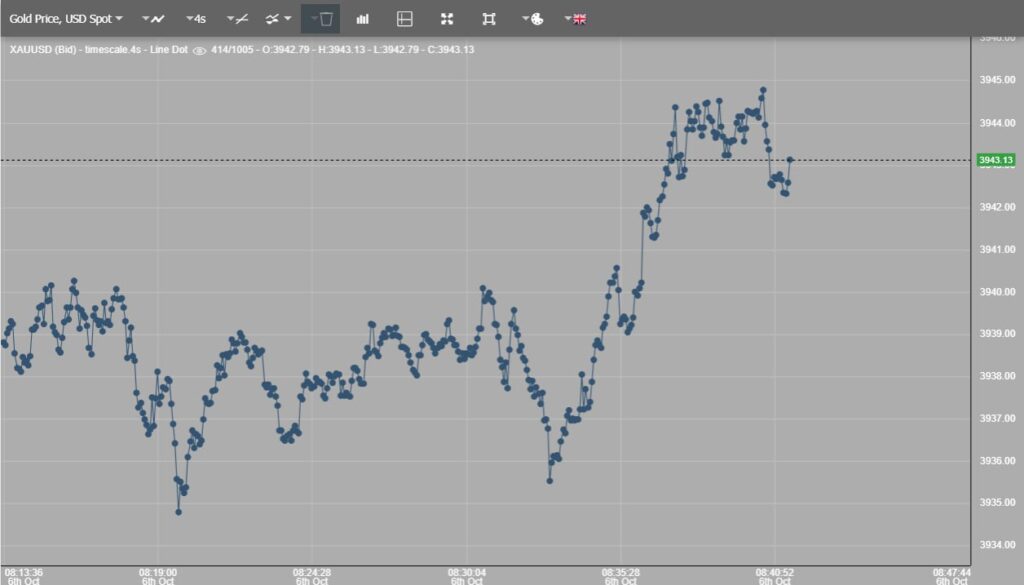
Task: Click the bar chart volume icon
Action: coord(363,18)
